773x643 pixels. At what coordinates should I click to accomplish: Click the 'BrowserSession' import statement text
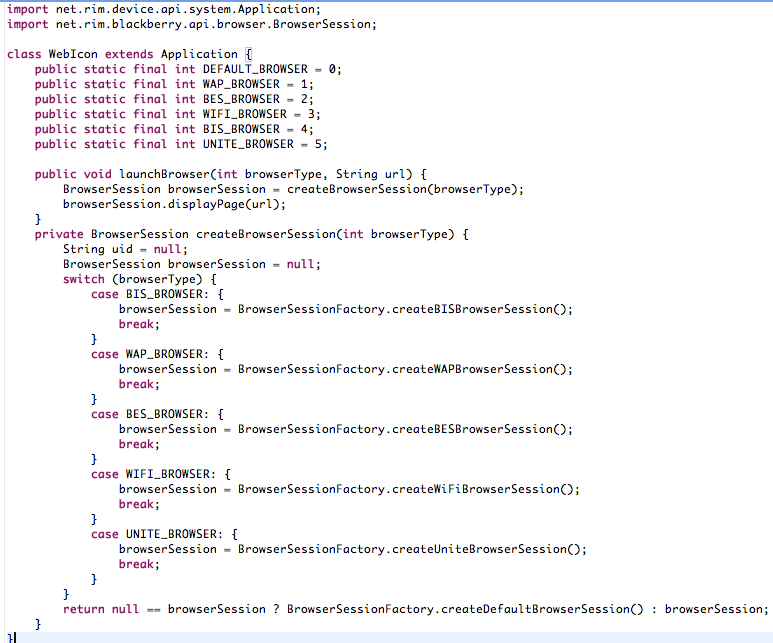point(191,24)
